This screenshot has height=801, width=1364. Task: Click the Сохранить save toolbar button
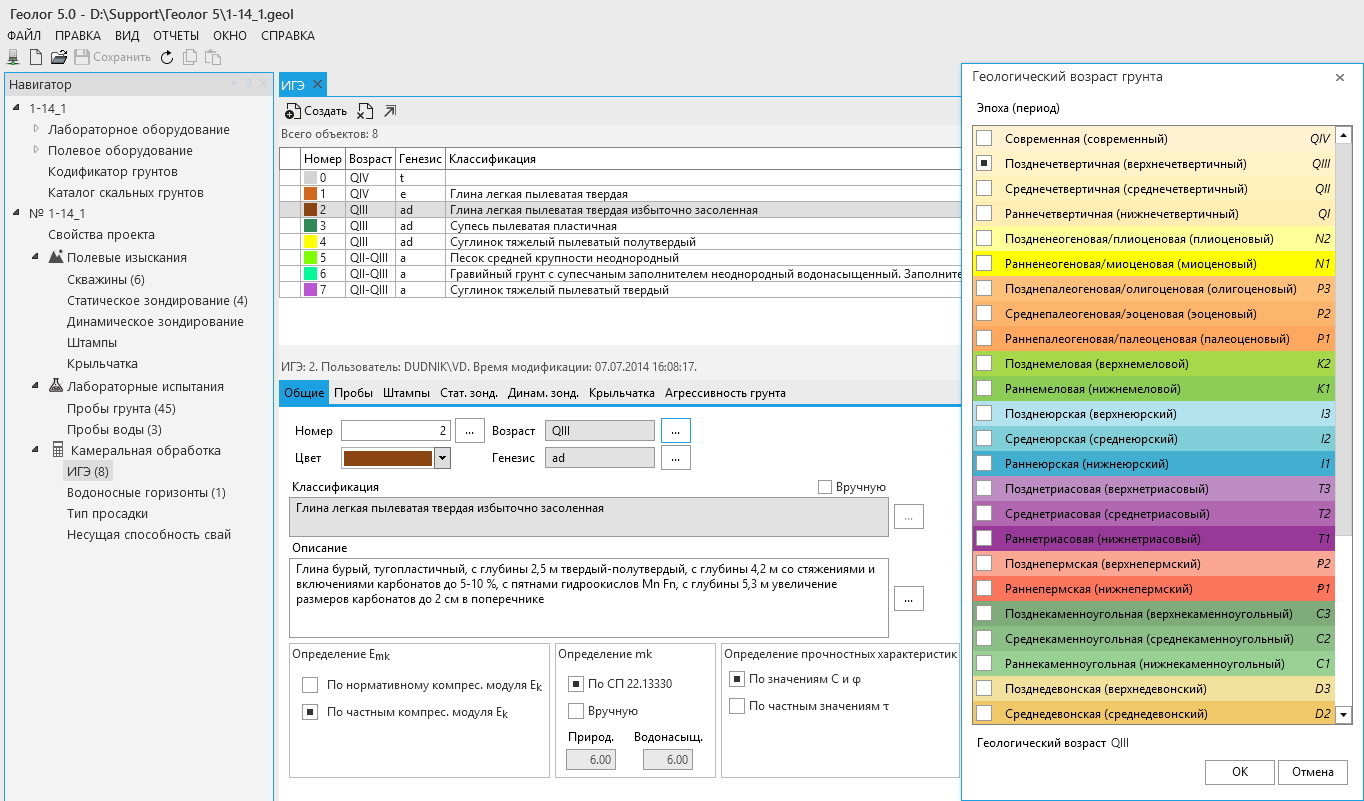[x=112, y=57]
